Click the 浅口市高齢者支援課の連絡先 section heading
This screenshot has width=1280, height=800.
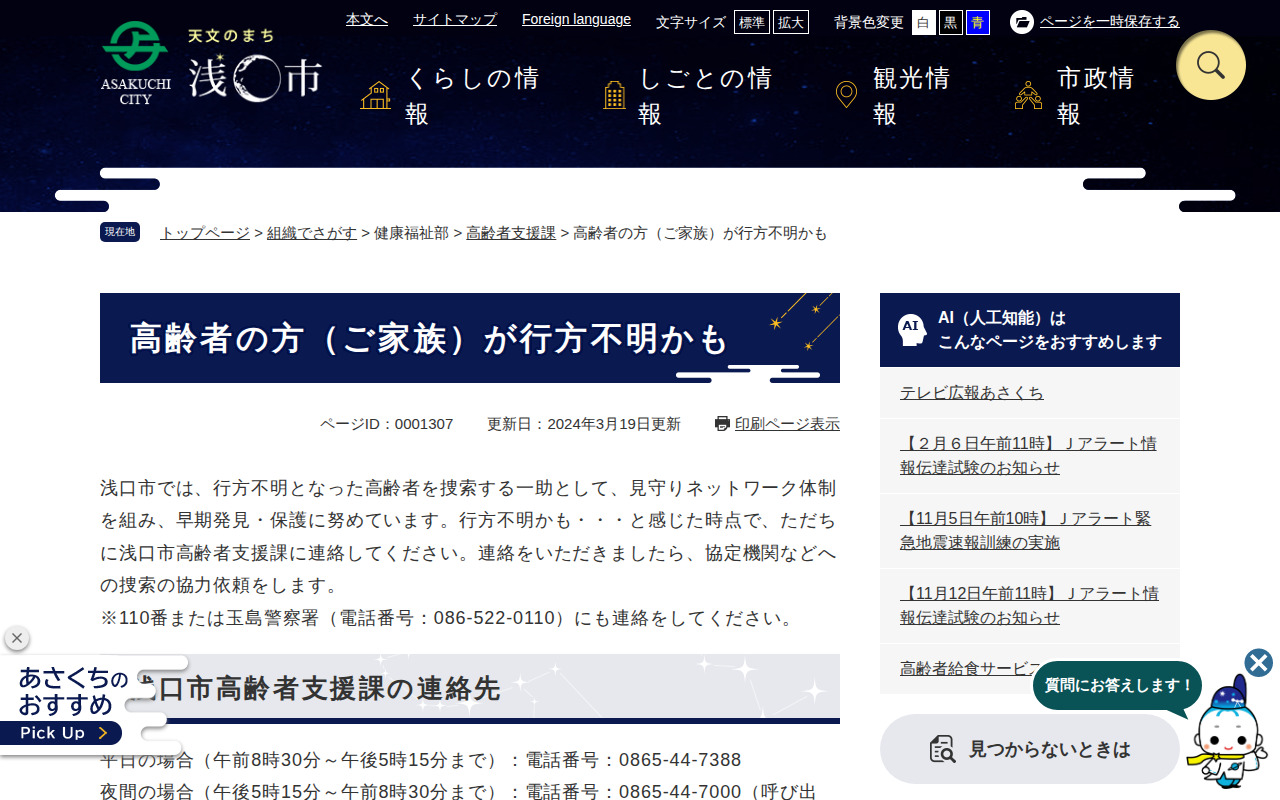[470, 689]
